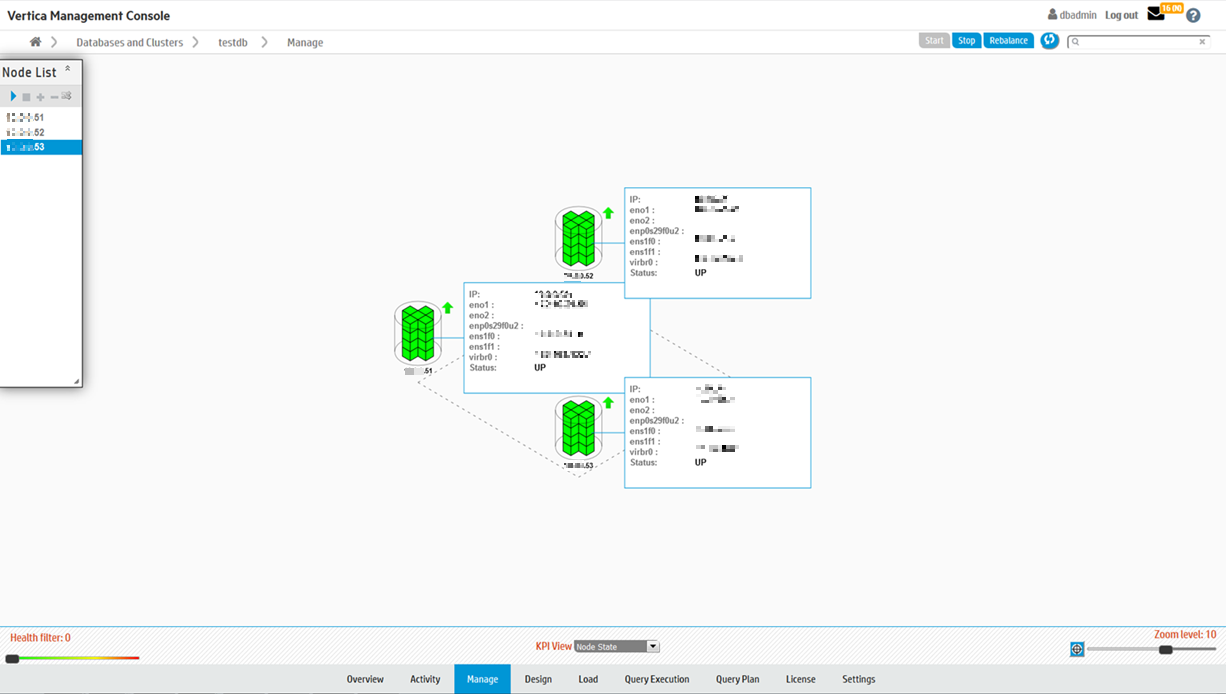The image size is (1226, 694).
Task: Collapse the Node List panel
Action: (68, 70)
